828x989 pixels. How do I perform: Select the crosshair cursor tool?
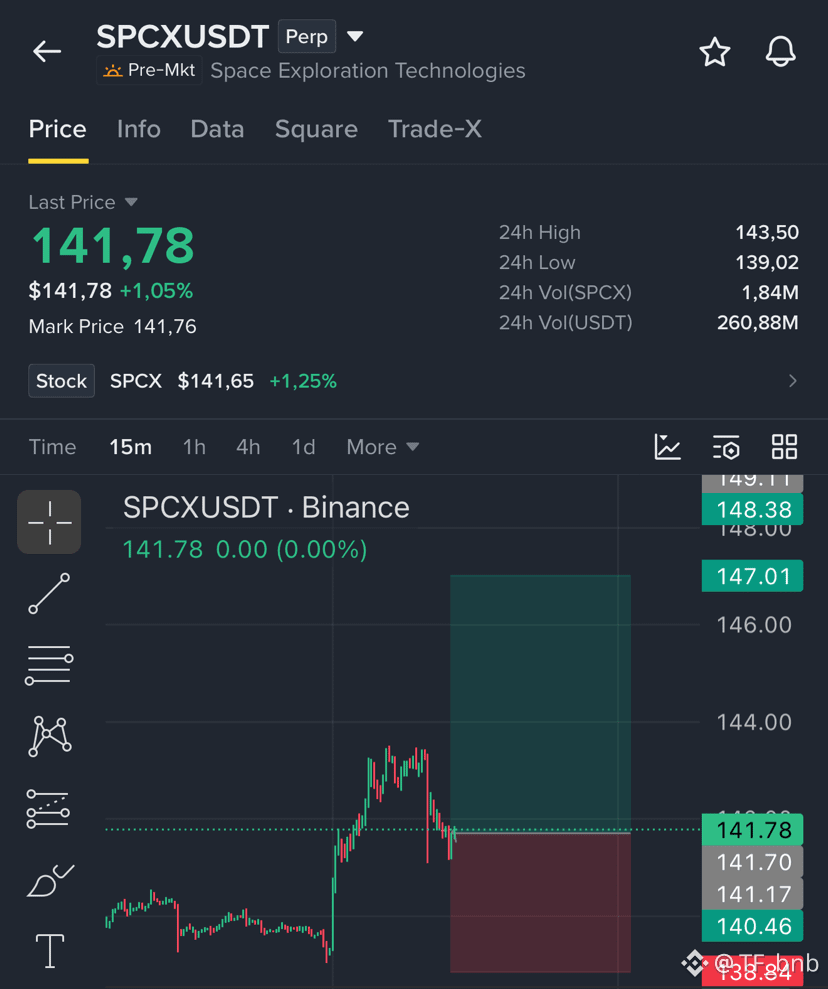(49, 522)
